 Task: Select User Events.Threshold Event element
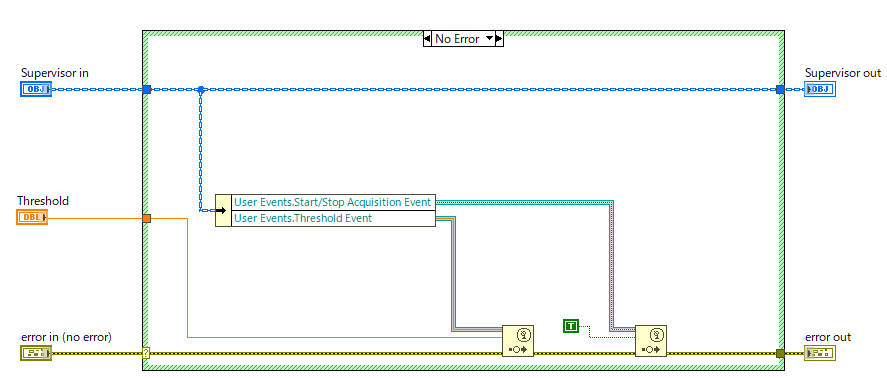tap(334, 218)
